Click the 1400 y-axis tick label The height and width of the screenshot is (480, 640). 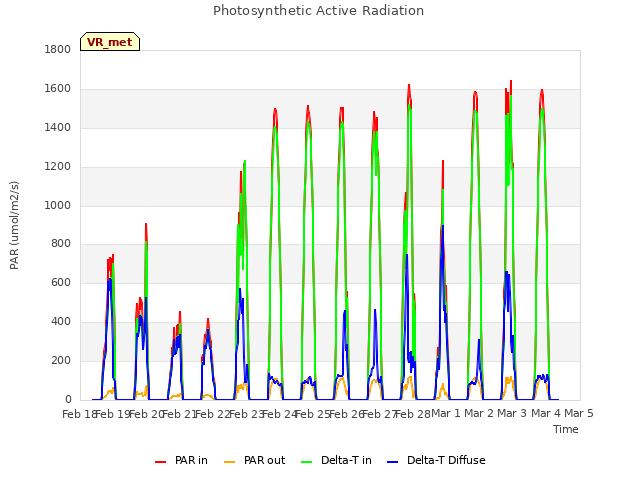point(58,127)
